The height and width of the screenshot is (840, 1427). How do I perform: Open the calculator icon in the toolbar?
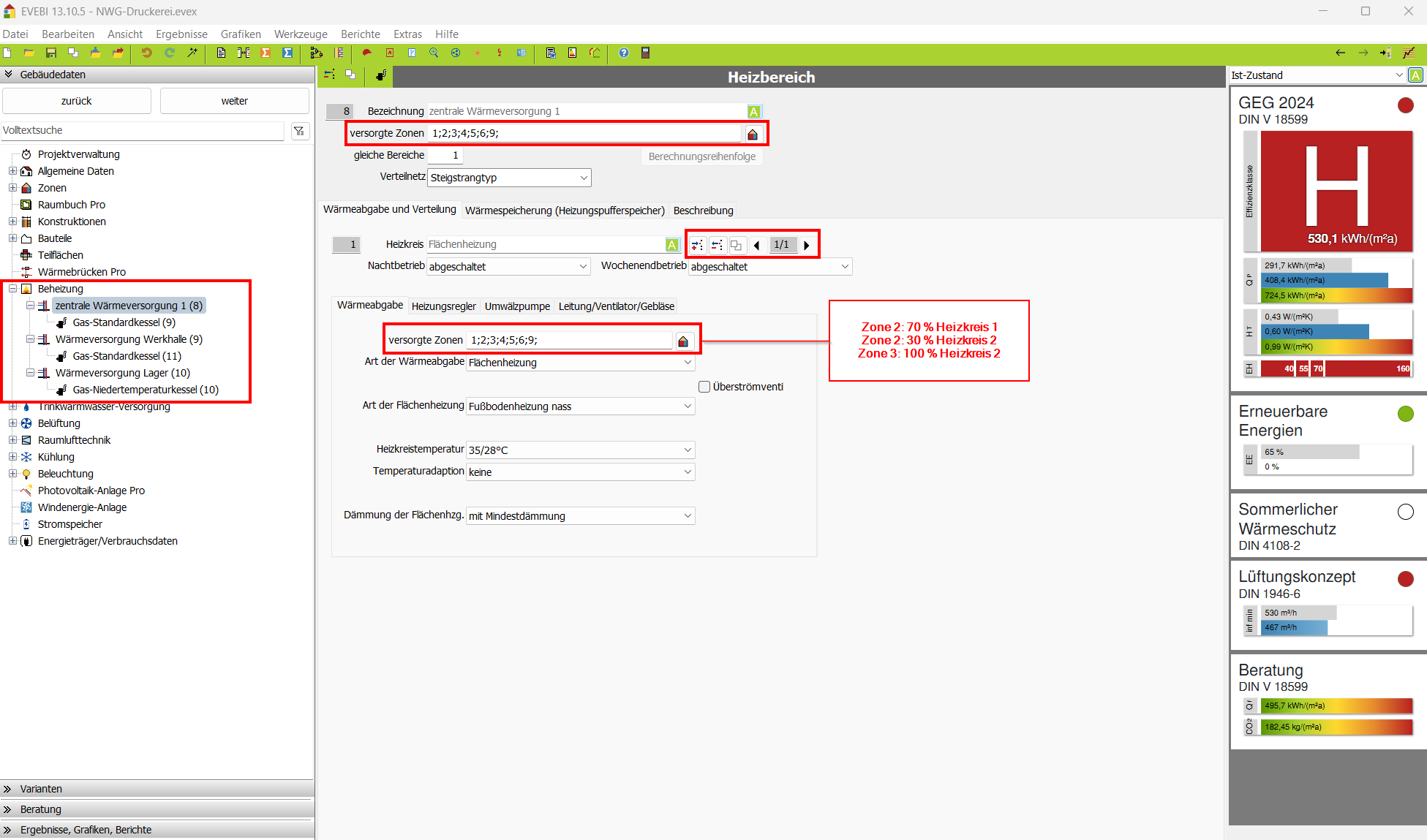pyautogui.click(x=645, y=53)
